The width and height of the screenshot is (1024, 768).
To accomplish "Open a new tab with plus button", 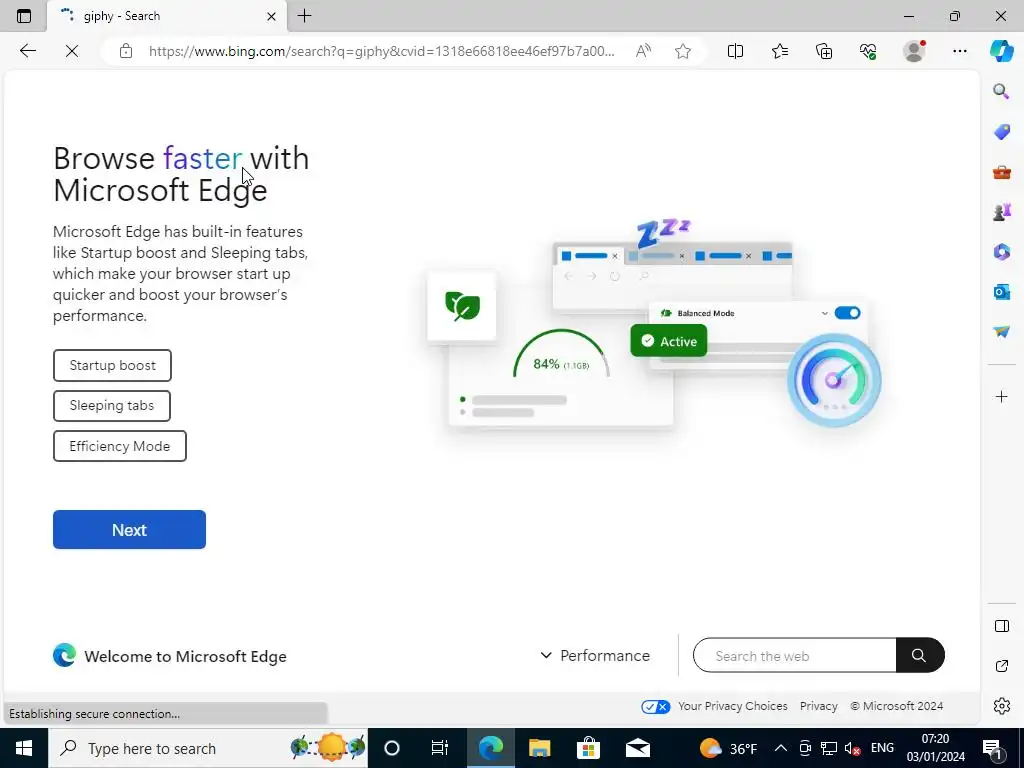I will (304, 16).
